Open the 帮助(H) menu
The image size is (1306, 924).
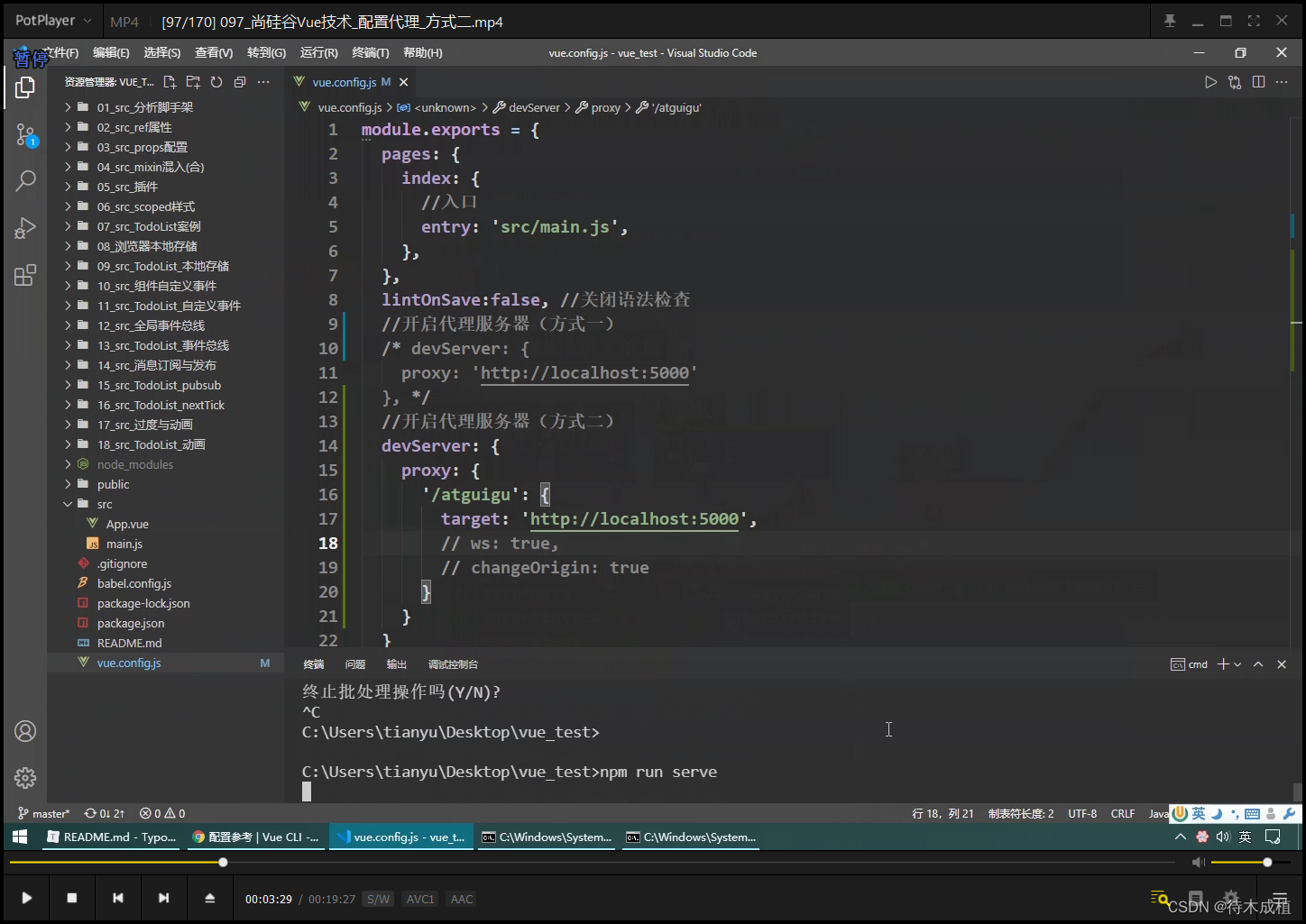point(423,53)
